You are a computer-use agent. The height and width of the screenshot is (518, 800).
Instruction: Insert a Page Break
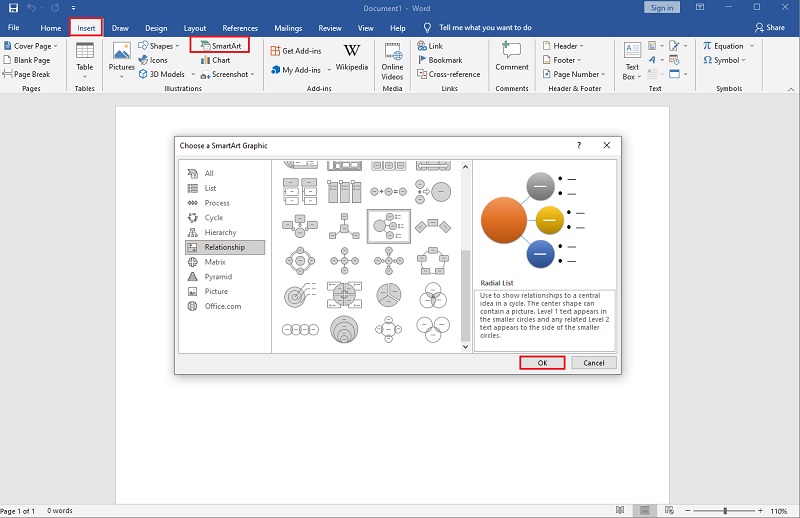(x=27, y=74)
